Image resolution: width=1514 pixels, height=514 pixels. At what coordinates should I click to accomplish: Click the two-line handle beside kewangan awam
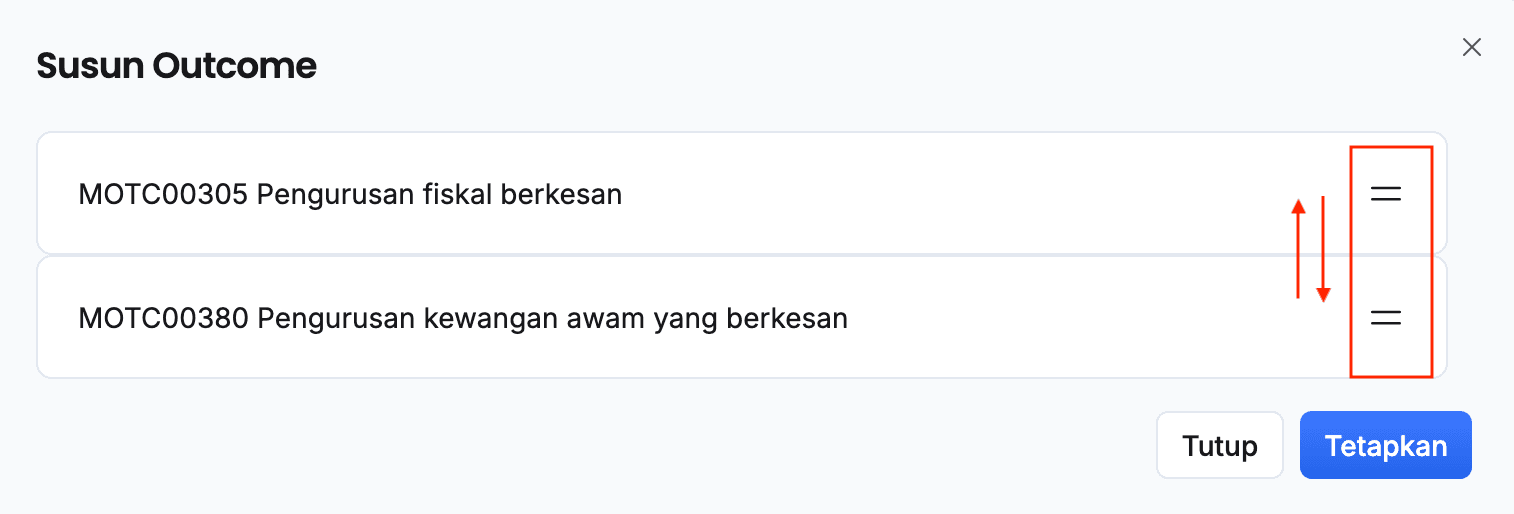[x=1385, y=318]
